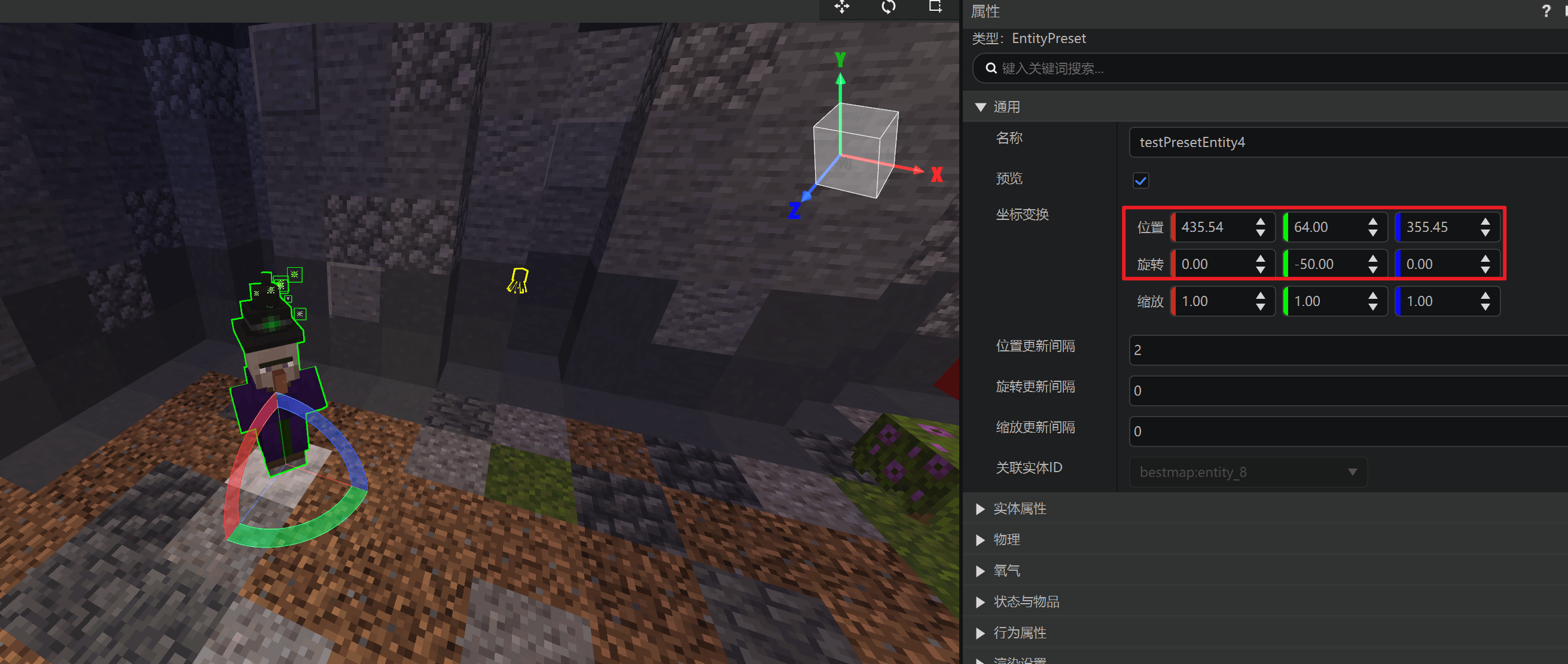Viewport: 1568px width, 664px height.
Task: Select the scale gizmo tool icon
Action: (935, 7)
